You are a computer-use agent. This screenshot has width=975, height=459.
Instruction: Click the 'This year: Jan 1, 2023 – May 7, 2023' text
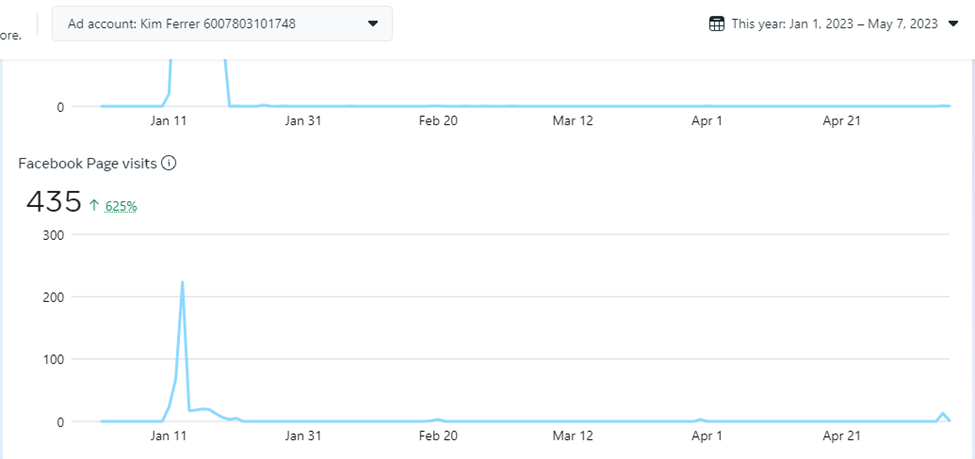pyautogui.click(x=834, y=24)
